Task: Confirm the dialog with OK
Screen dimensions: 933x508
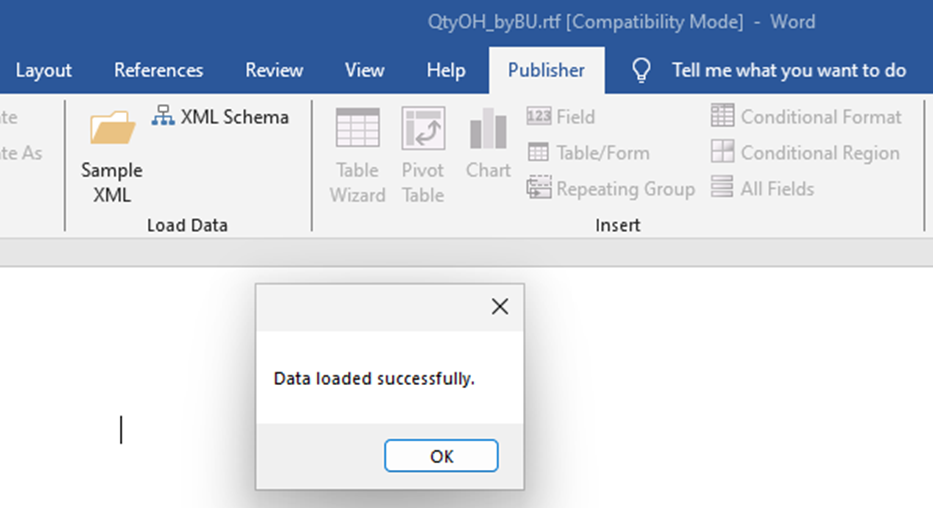Action: point(441,456)
